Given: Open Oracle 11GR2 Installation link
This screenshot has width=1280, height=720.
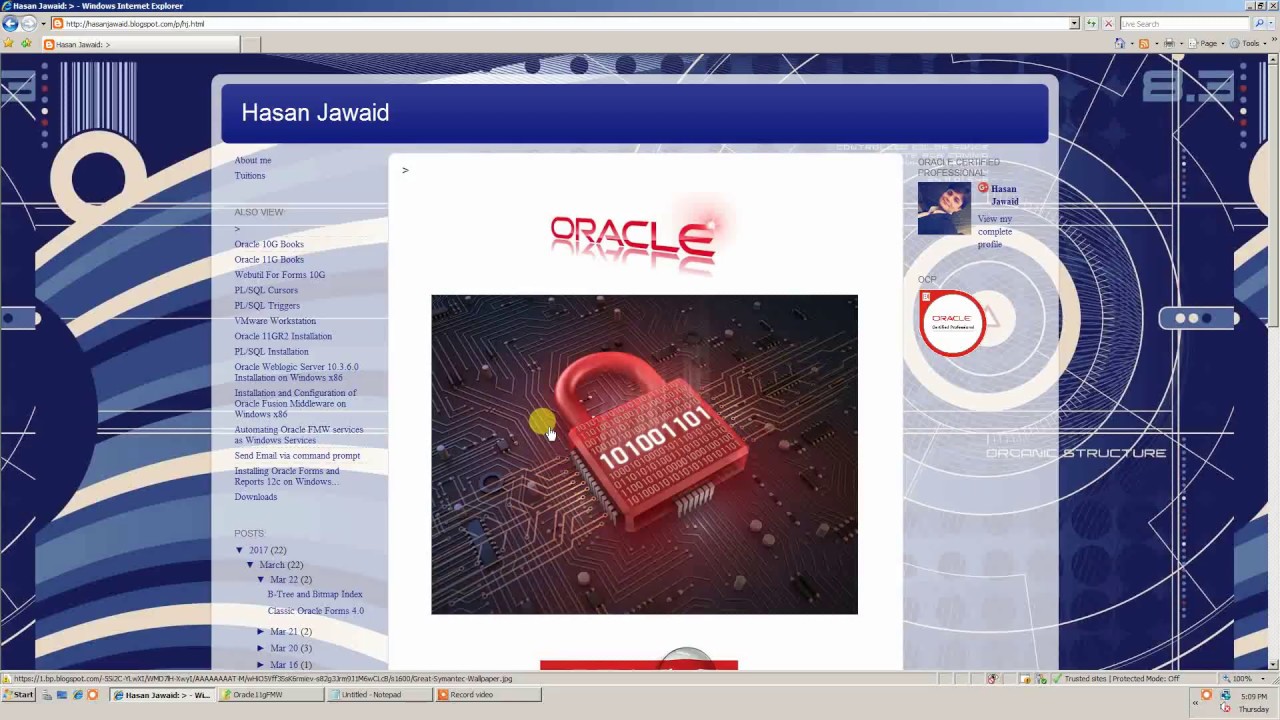Looking at the screenshot, I should tap(283, 336).
